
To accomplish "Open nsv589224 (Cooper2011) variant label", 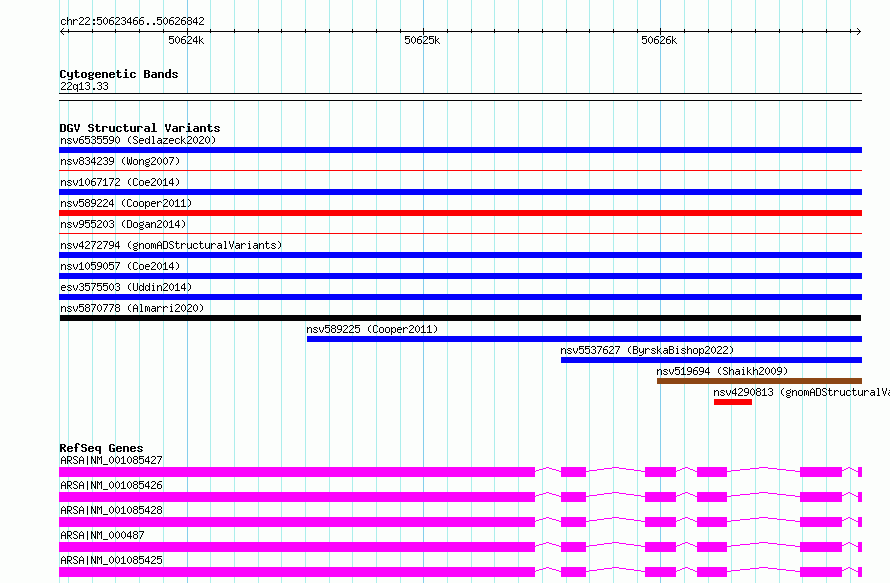I will pos(126,203).
